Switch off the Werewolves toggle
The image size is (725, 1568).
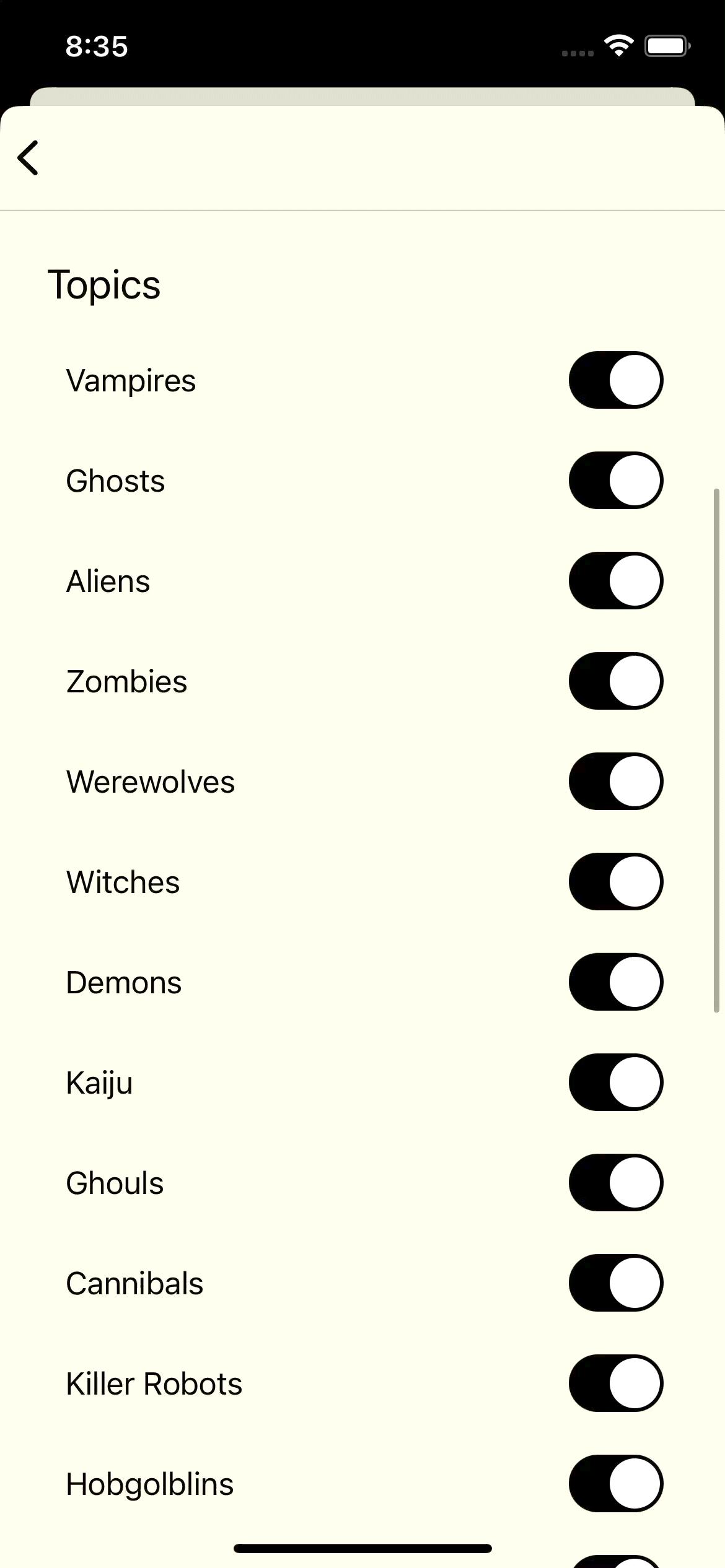[616, 782]
